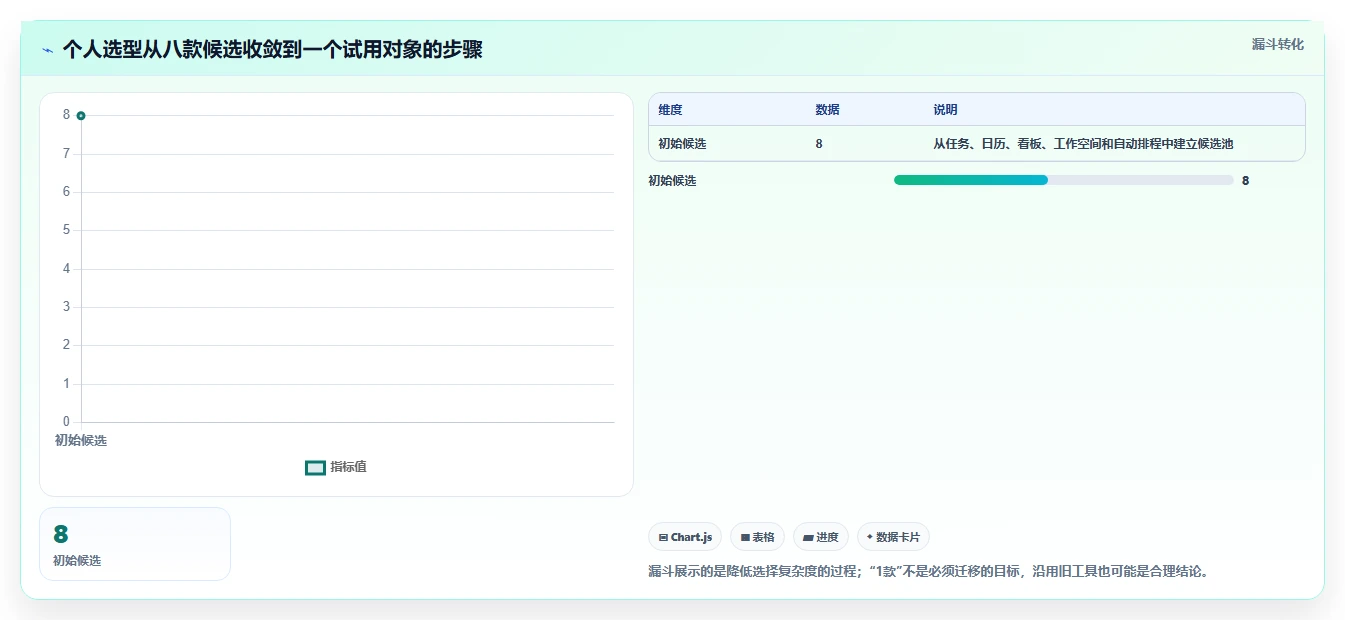
Task: Click the 漏斗转化 label at top right
Action: (x=1278, y=44)
